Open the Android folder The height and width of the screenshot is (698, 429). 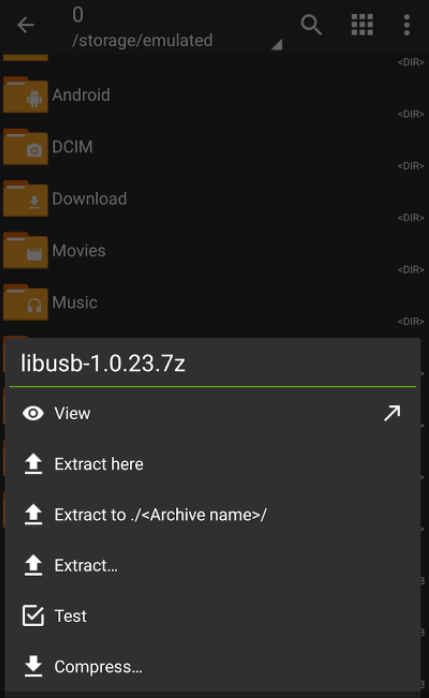tap(214, 95)
